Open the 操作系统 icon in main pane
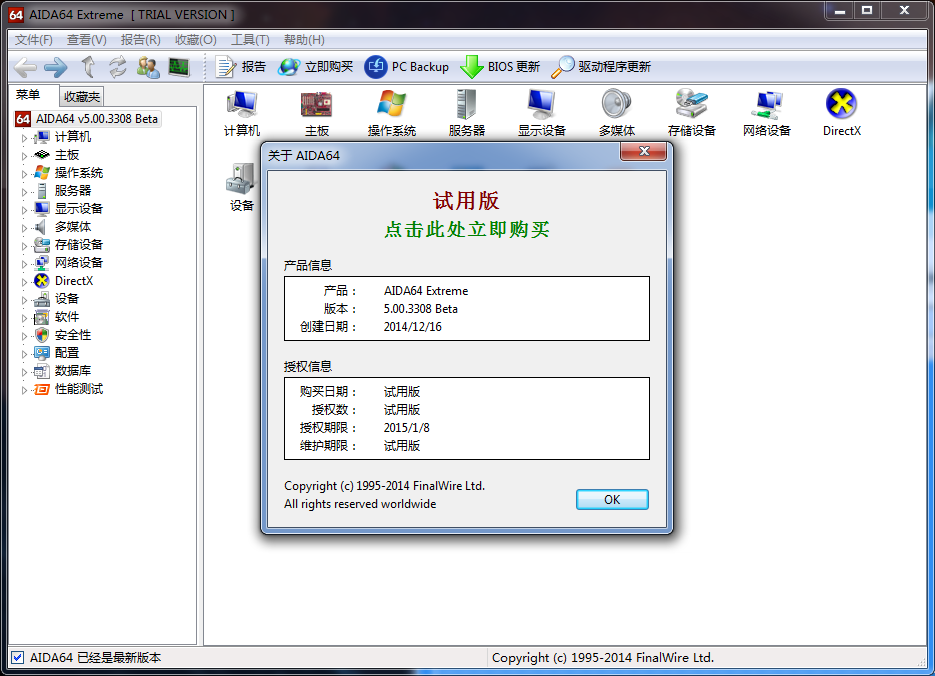 (392, 113)
